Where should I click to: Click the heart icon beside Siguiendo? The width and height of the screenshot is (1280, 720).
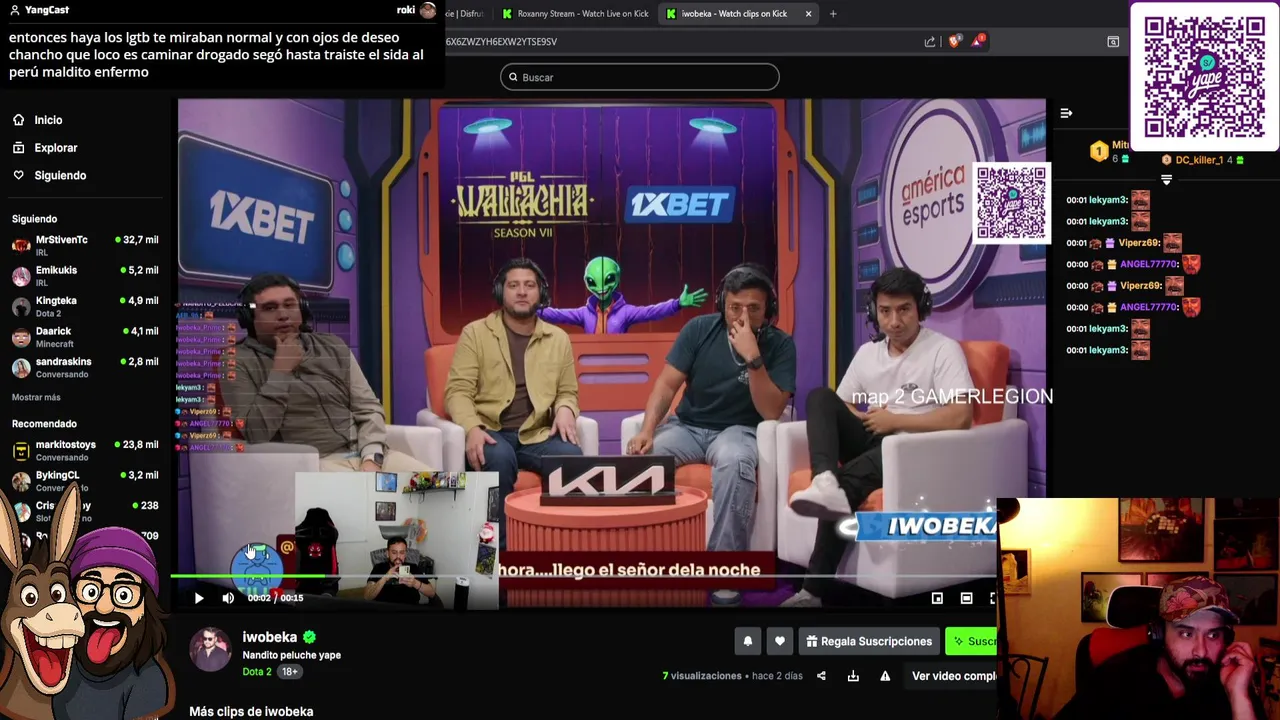[18, 175]
